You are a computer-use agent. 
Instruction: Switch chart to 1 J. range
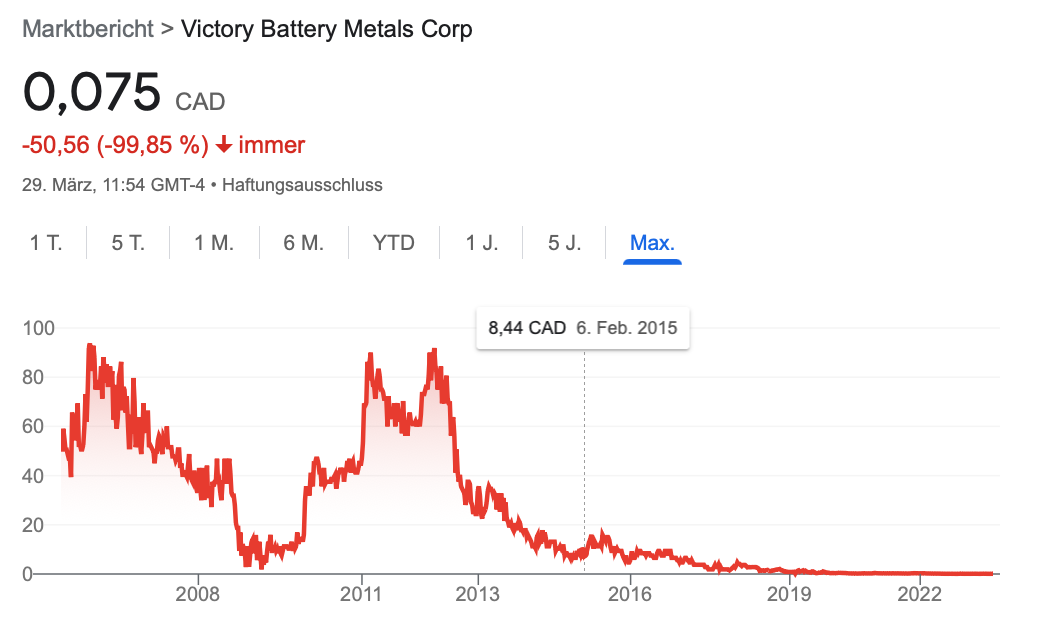coord(481,243)
